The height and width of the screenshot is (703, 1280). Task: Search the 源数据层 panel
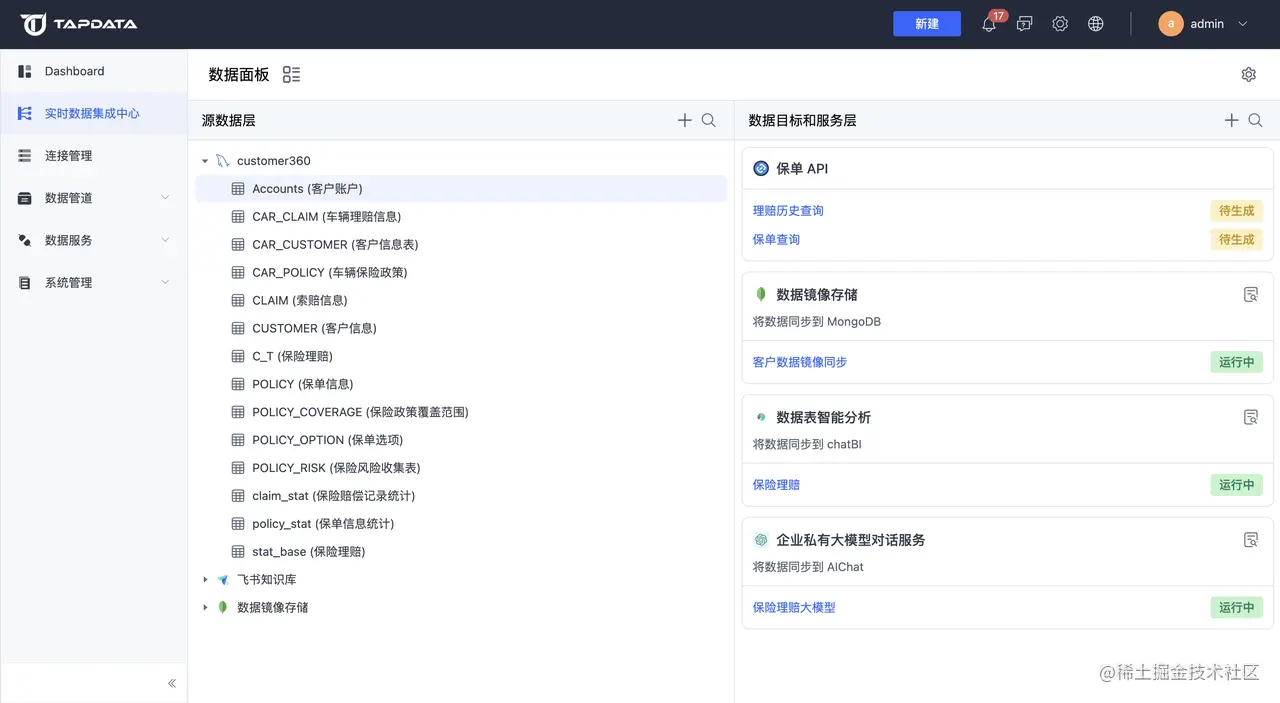pos(709,120)
